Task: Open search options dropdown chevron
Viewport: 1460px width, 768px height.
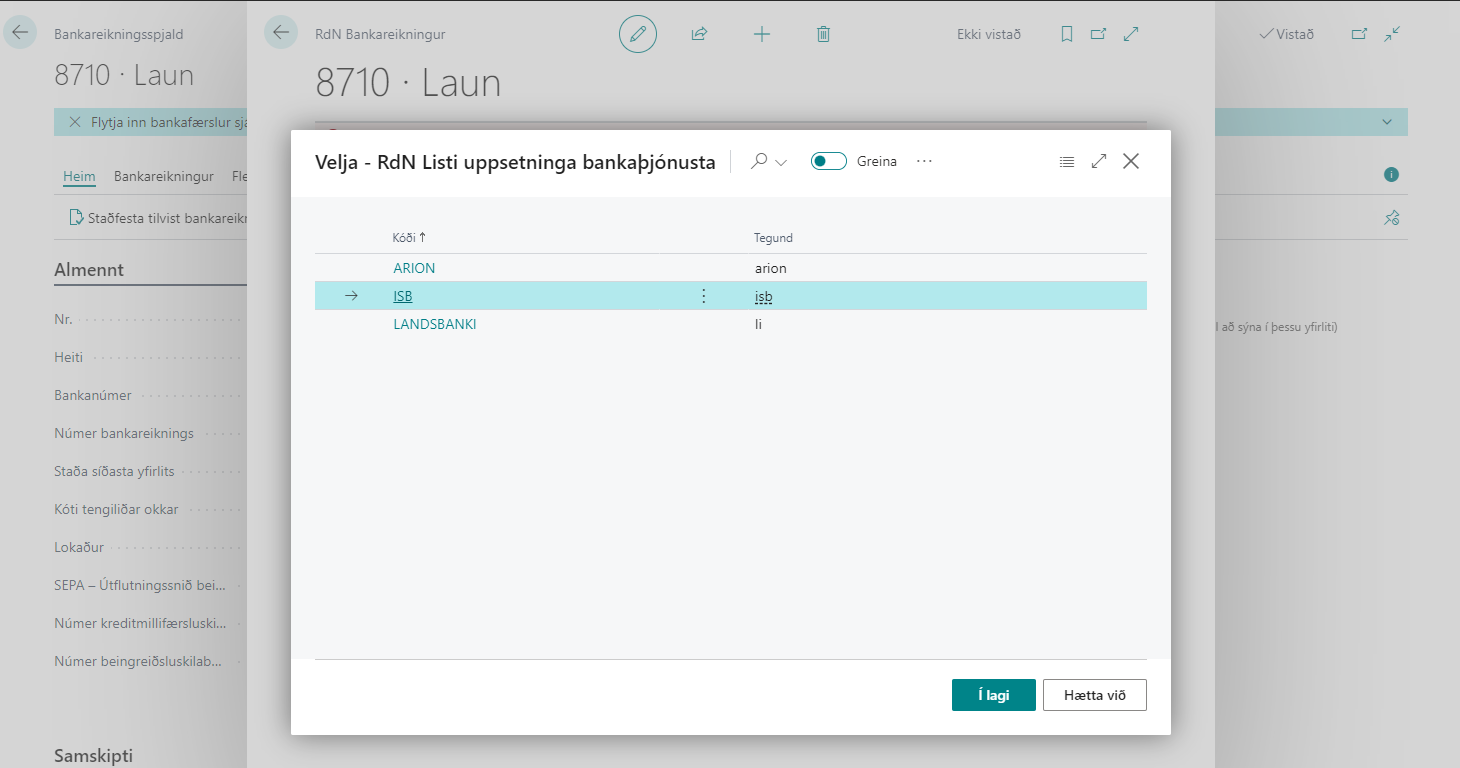Action: click(782, 162)
